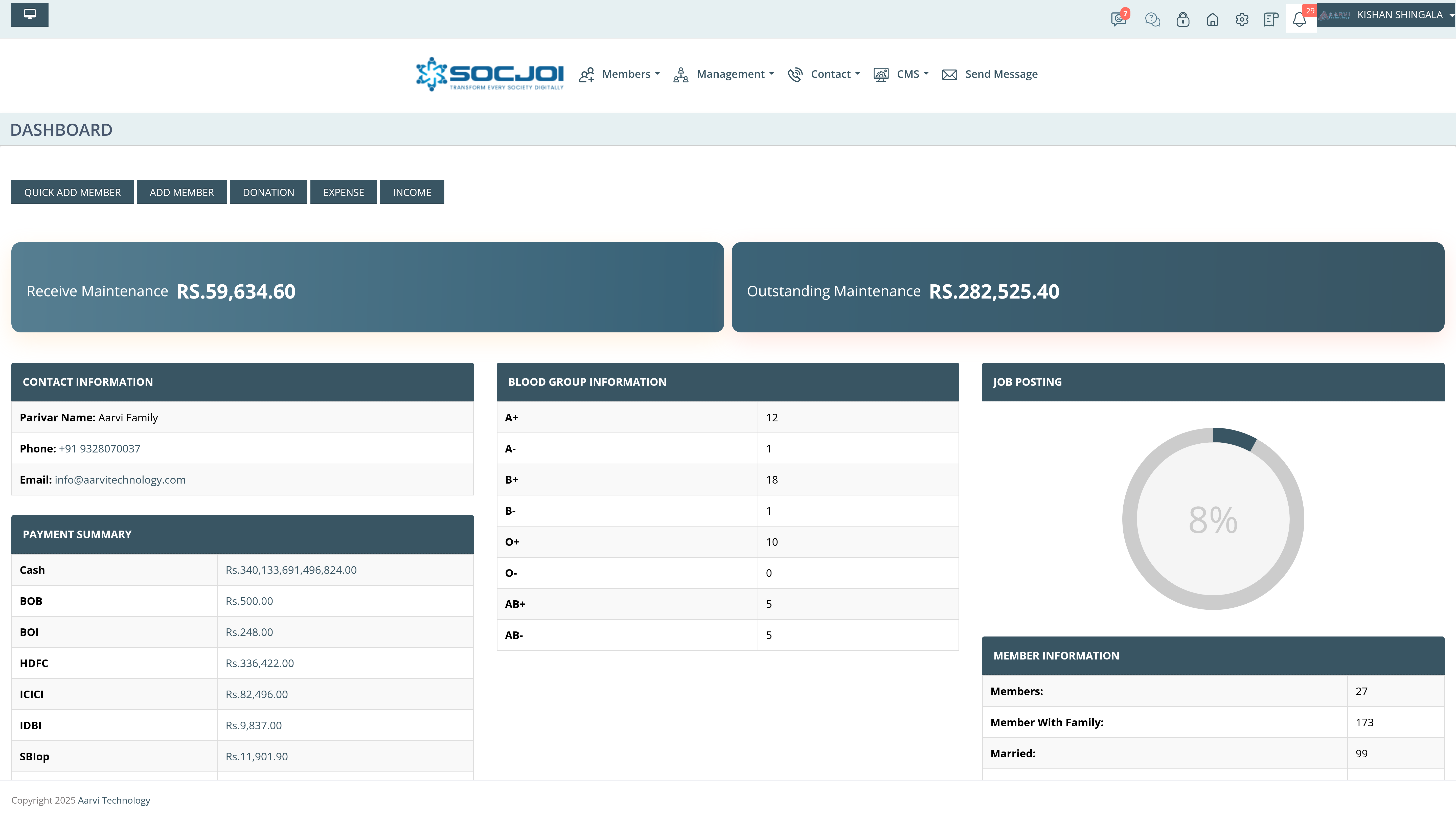Screen dimensions: 1456x819
Task: Click the O+ blood group row
Action: coord(728,542)
